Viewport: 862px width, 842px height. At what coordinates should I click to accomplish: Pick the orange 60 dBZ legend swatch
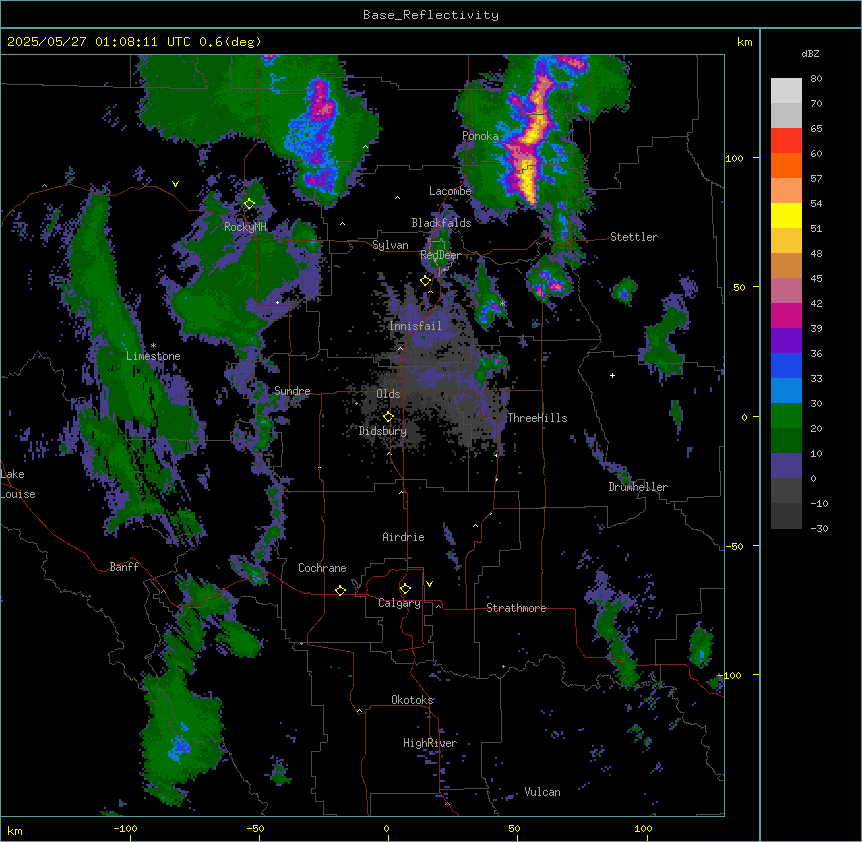(x=786, y=165)
